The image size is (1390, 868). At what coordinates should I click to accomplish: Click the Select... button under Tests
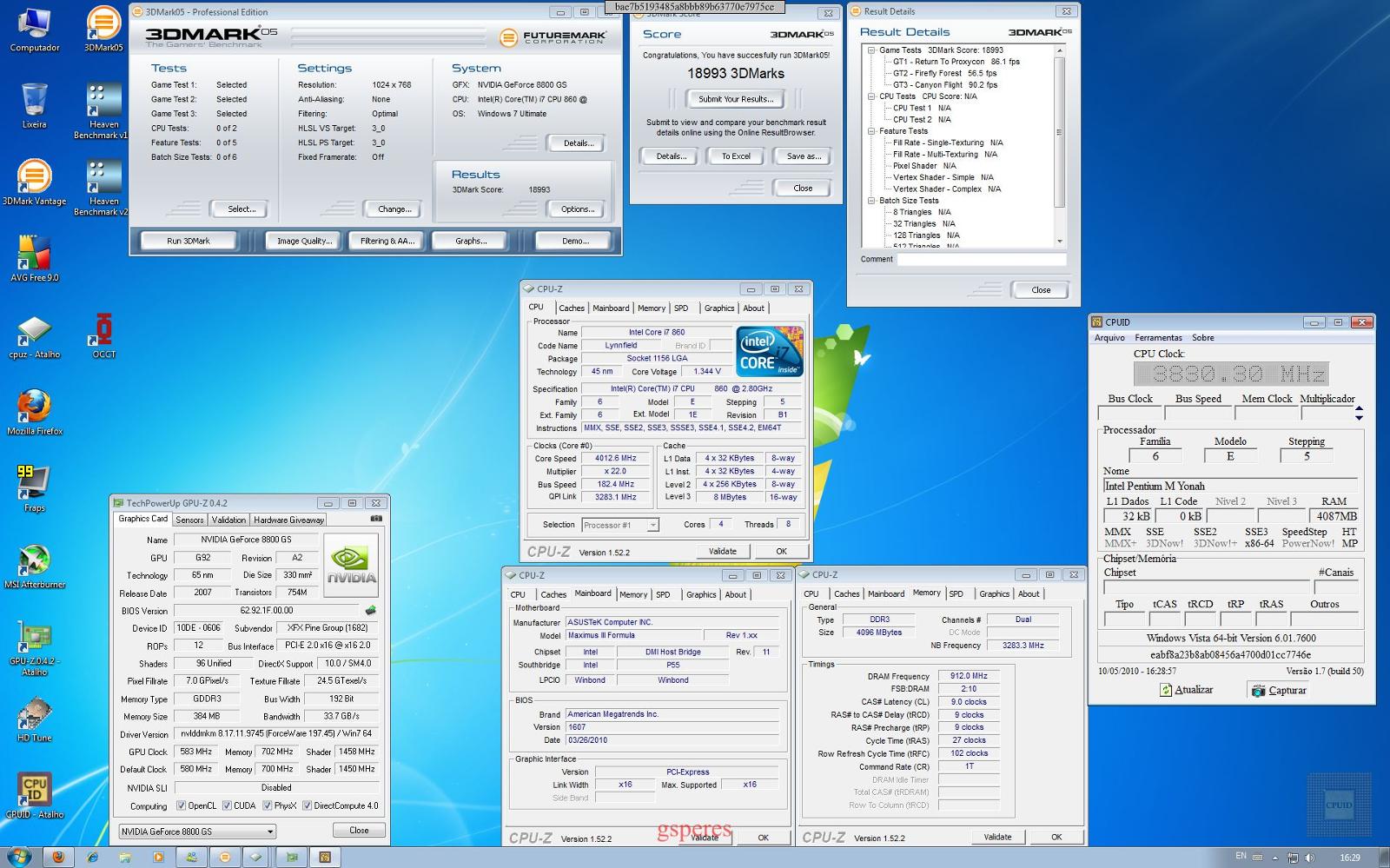tap(241, 209)
